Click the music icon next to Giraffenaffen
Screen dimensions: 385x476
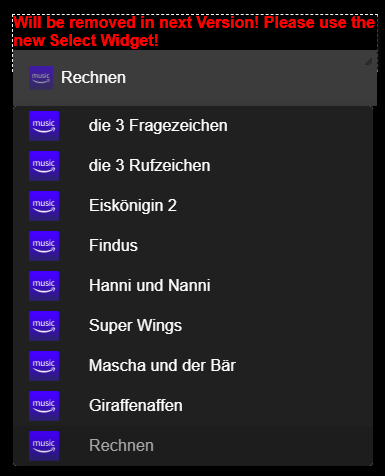click(x=44, y=406)
